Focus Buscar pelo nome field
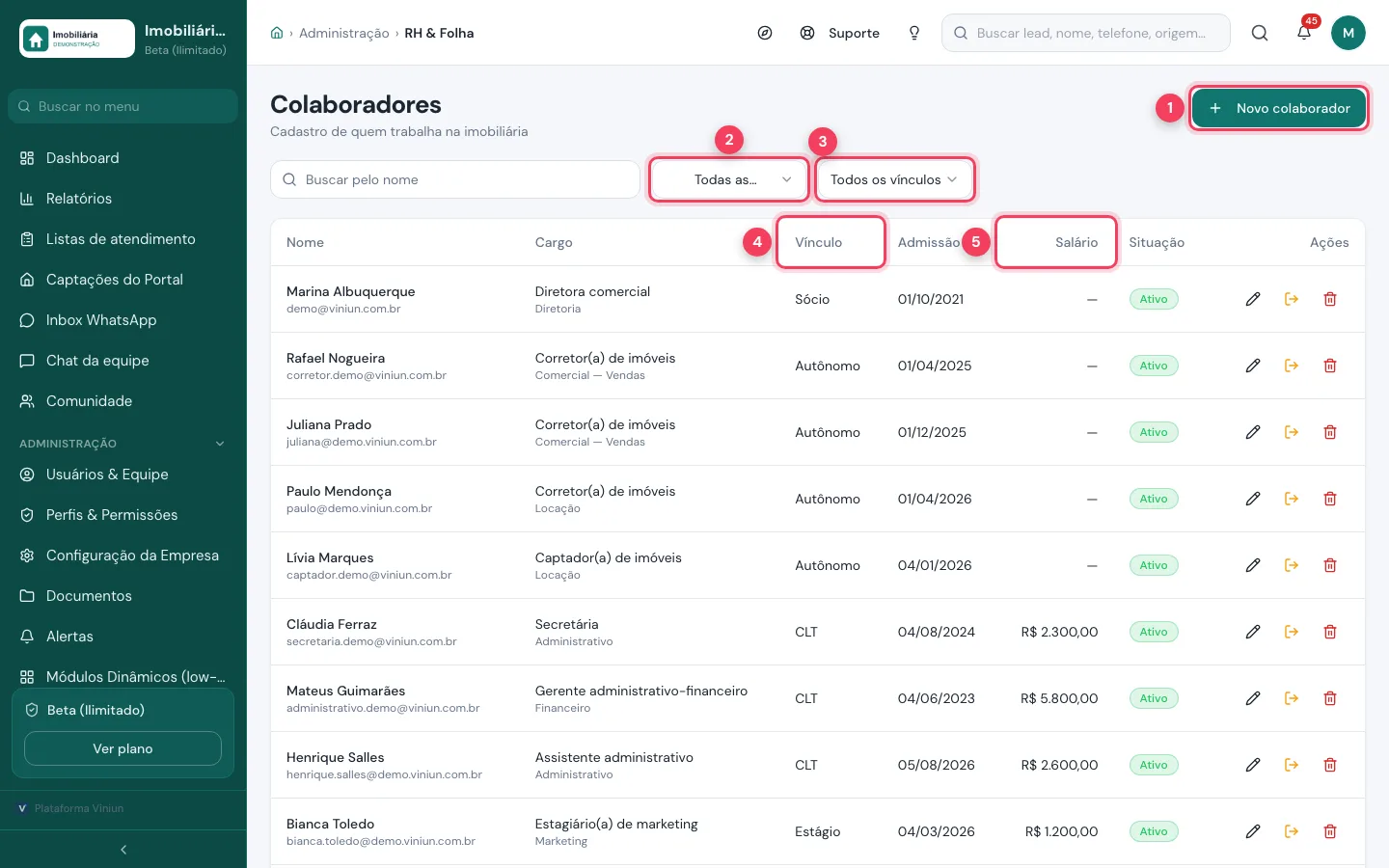The height and width of the screenshot is (868, 1389). pos(455,179)
